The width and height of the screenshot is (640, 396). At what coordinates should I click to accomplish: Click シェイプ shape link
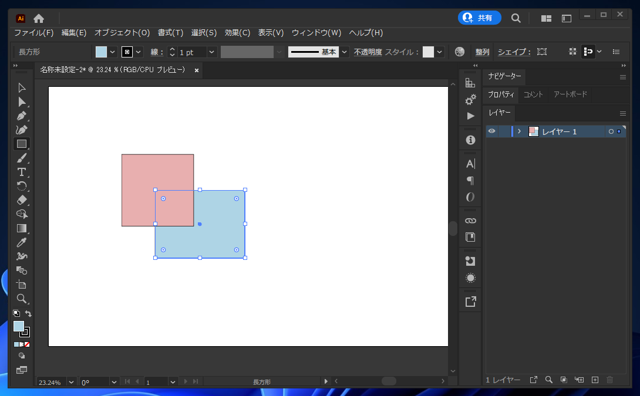click(514, 52)
